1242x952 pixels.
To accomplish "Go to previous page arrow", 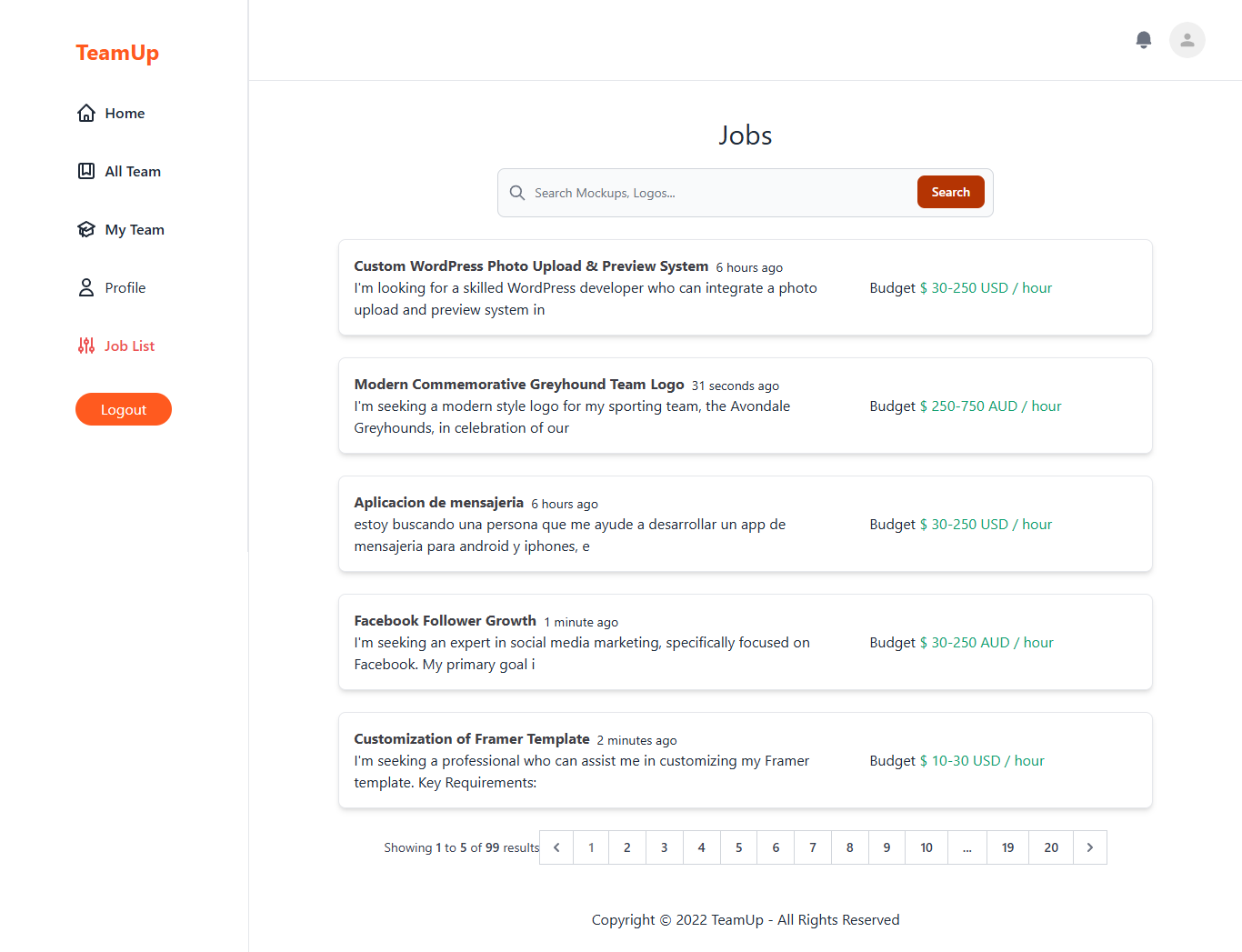I will click(x=556, y=847).
